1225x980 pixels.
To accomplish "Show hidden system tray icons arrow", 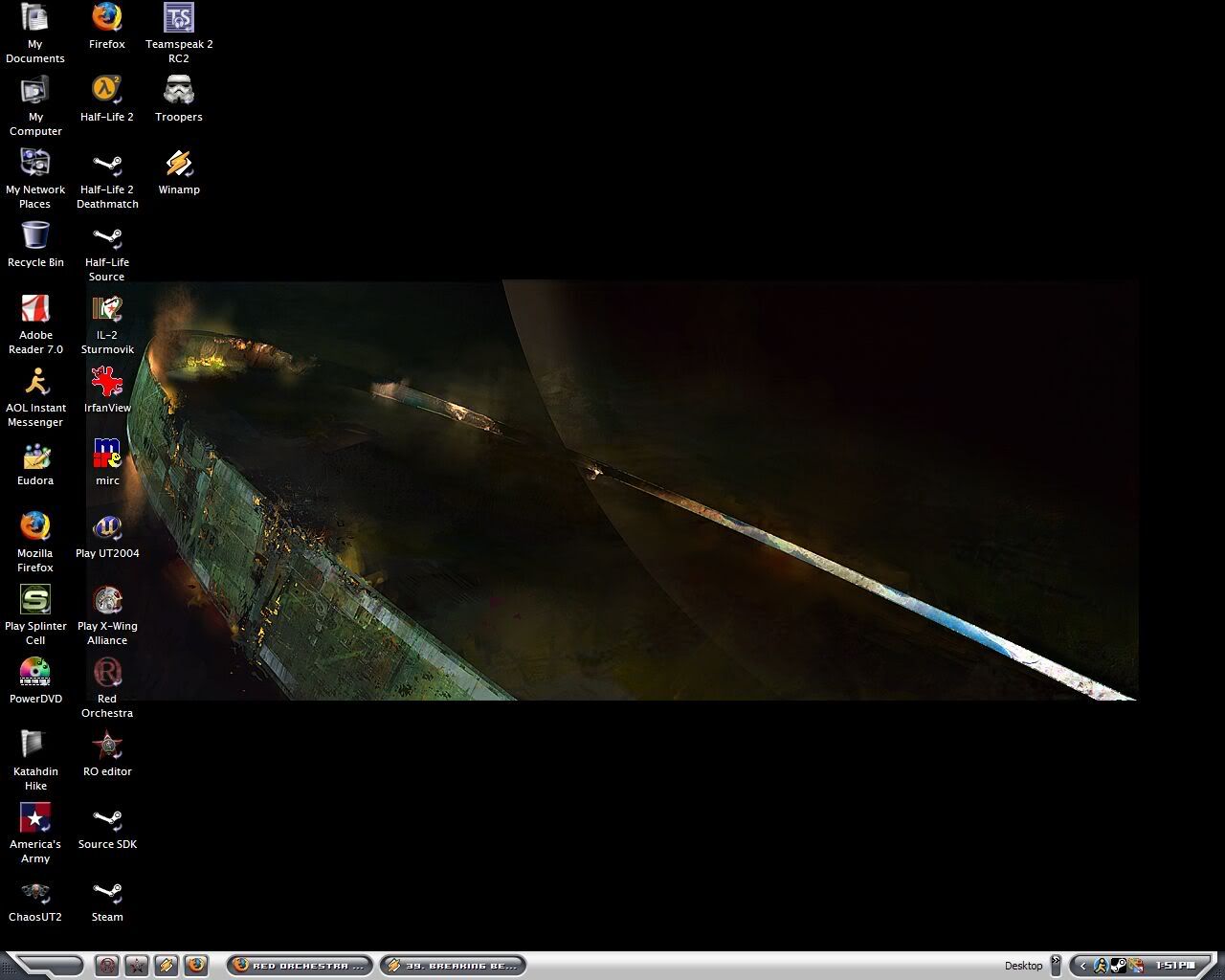I will tap(1082, 966).
